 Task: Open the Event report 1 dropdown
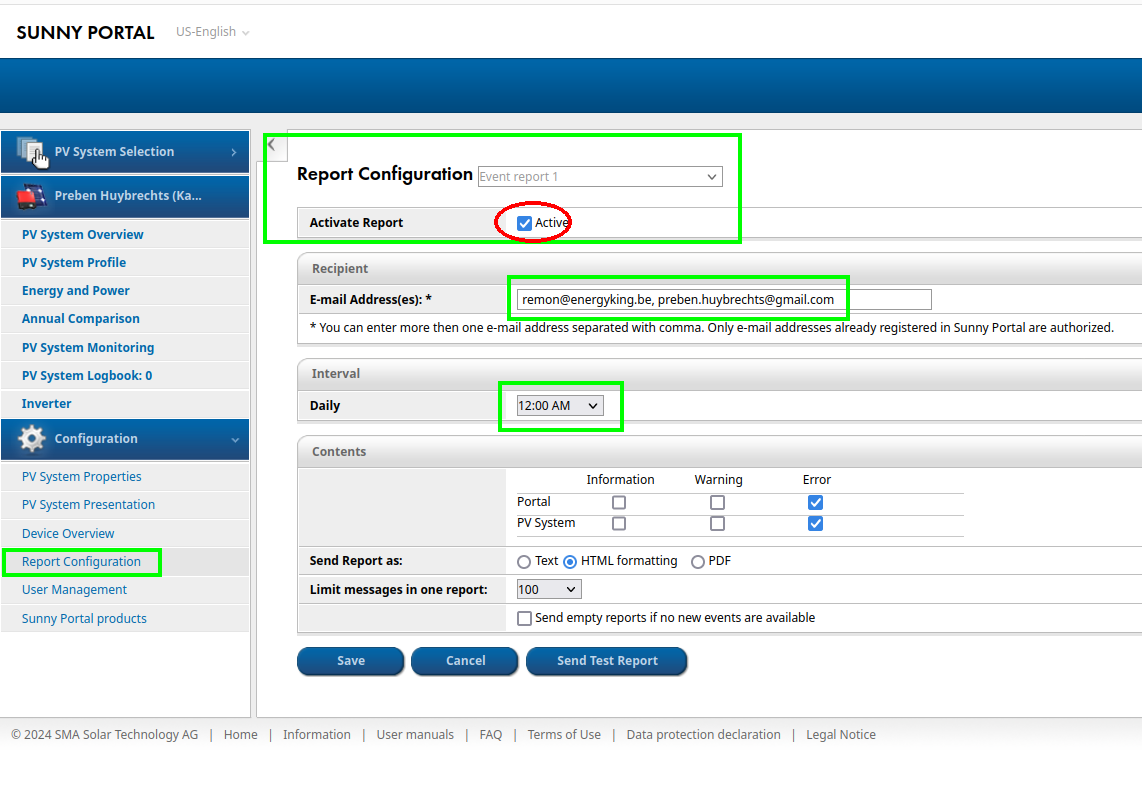coord(599,177)
